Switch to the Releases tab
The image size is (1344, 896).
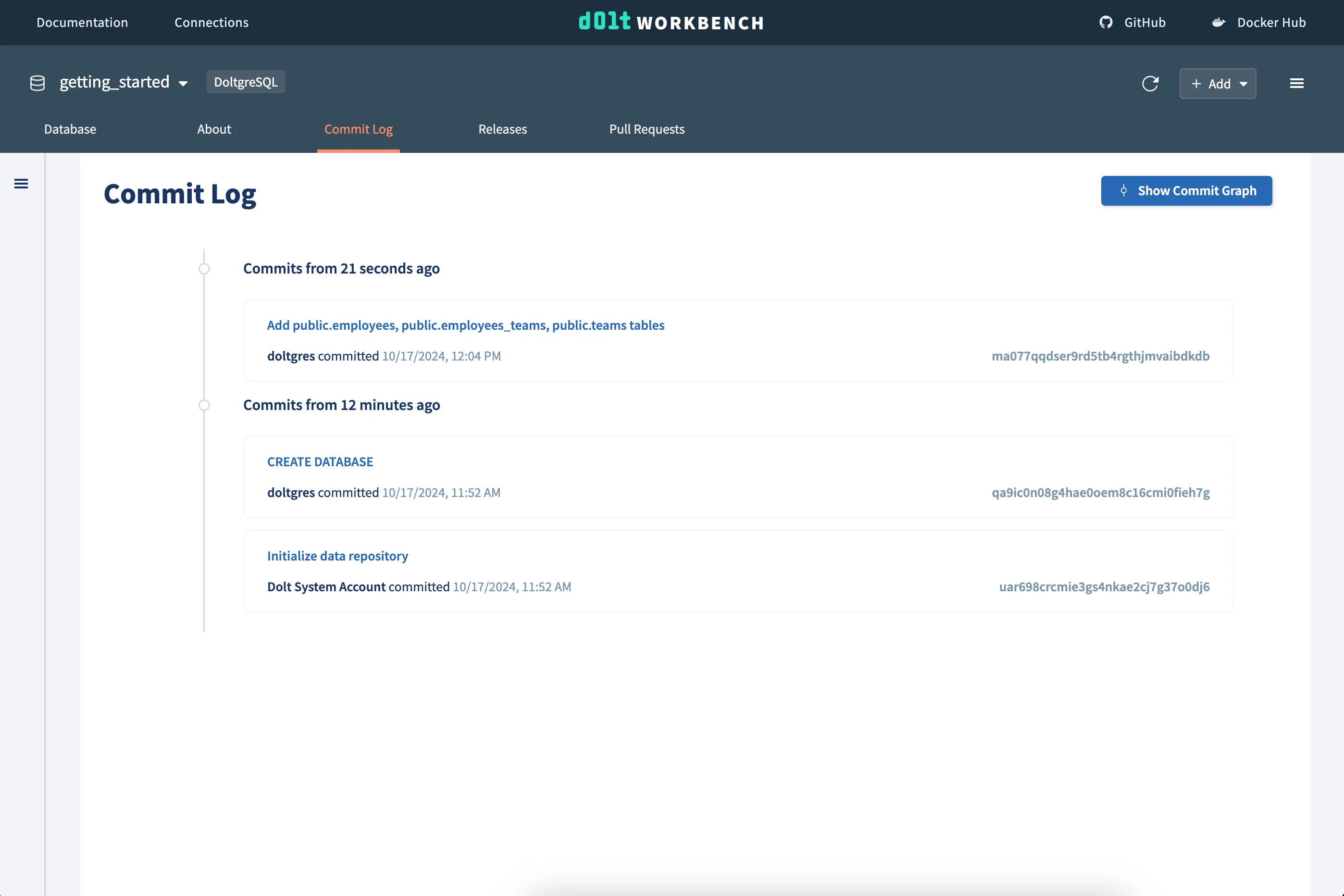(x=502, y=129)
